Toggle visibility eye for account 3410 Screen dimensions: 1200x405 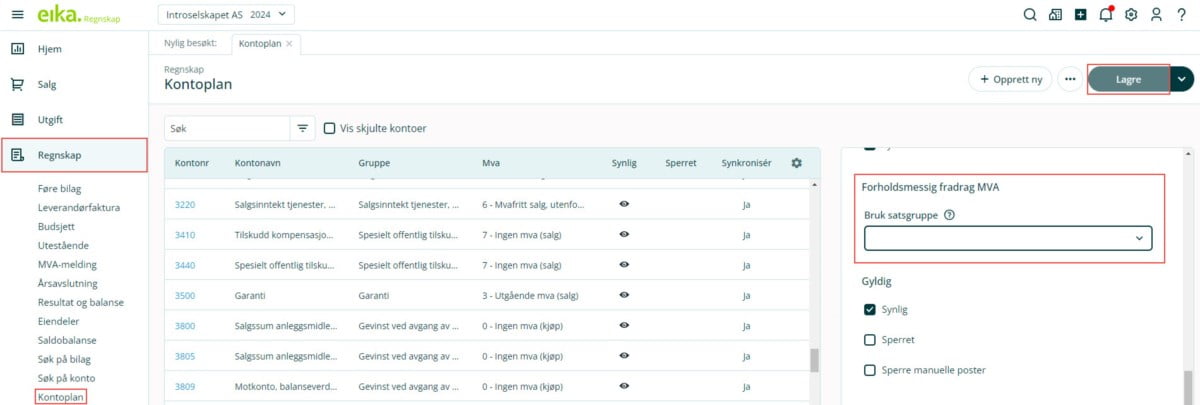[x=623, y=234]
